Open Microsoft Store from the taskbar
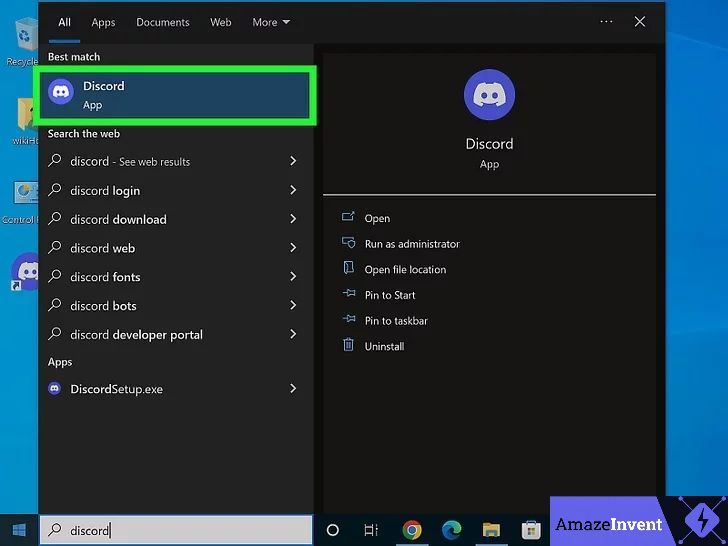Viewport: 728px width, 546px height. pos(531,530)
